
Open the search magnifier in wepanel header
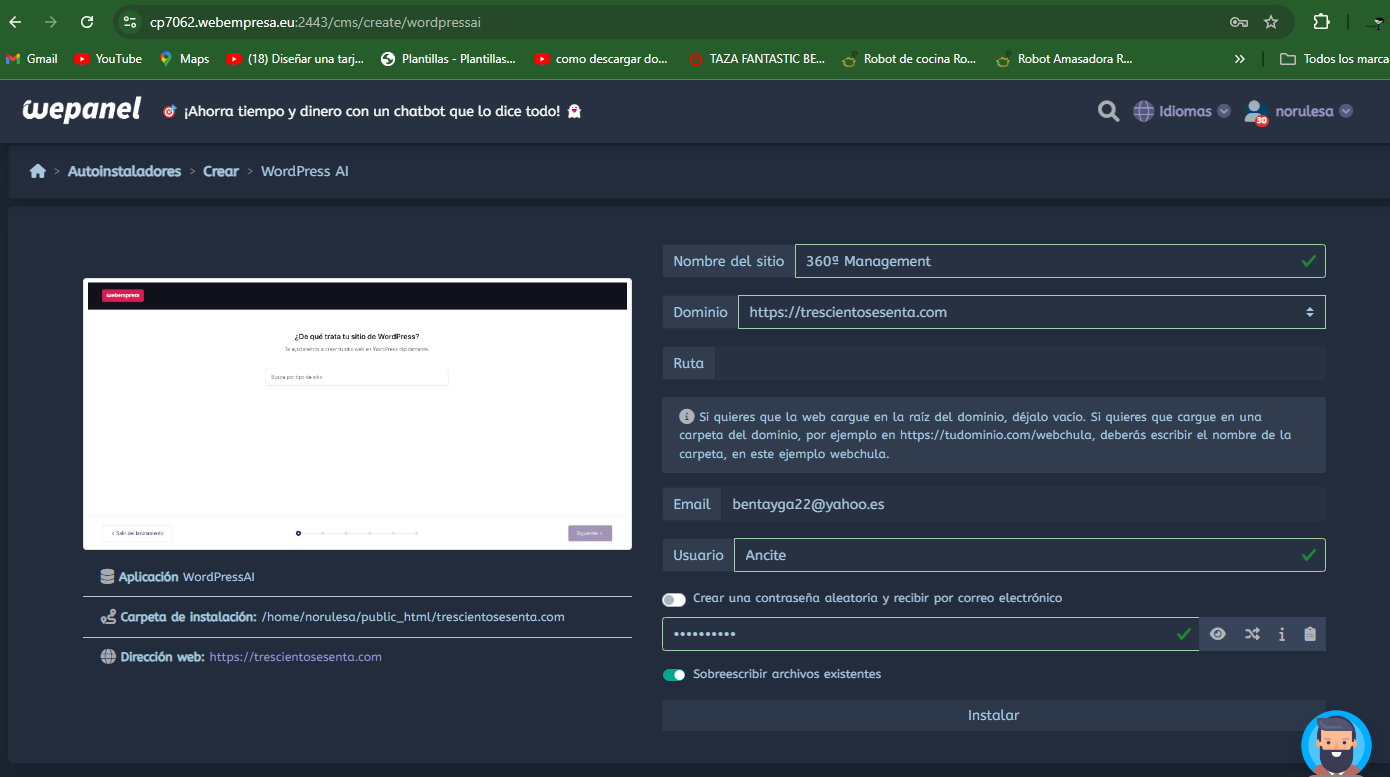click(1108, 111)
